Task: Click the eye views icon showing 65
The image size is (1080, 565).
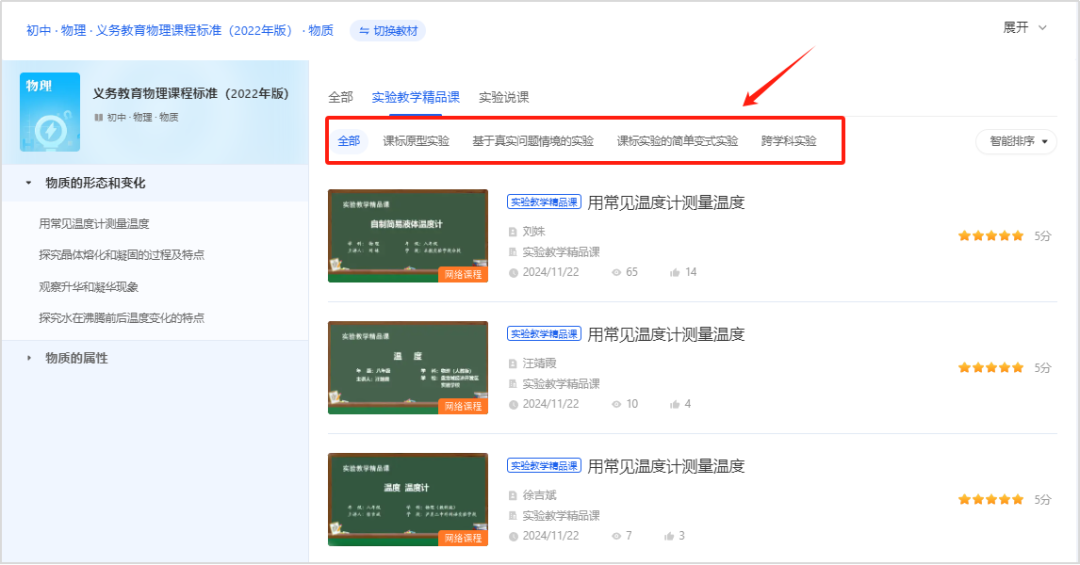Action: tap(616, 272)
